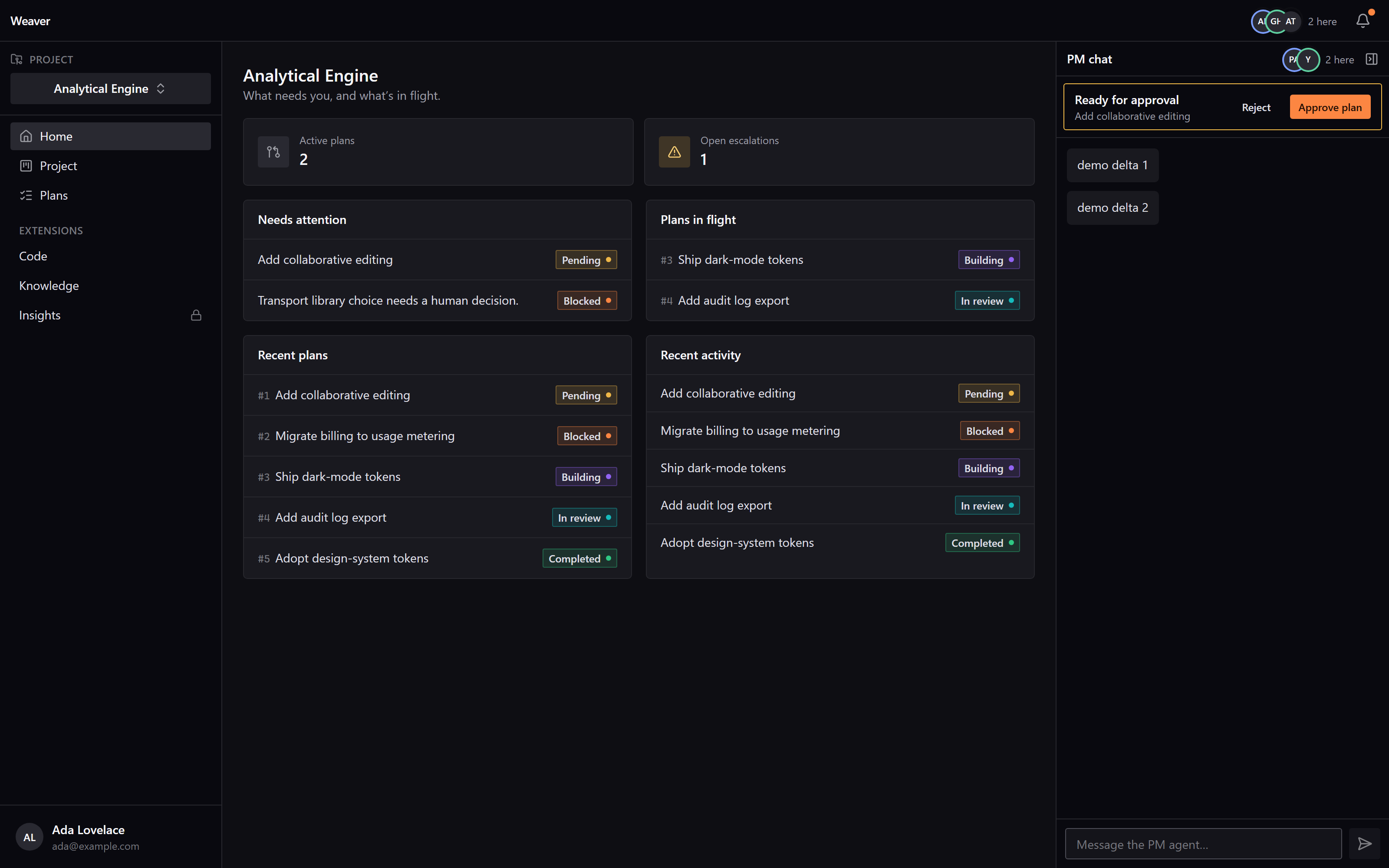1389x868 pixels.
Task: Open the Code extension
Action: pos(110,256)
